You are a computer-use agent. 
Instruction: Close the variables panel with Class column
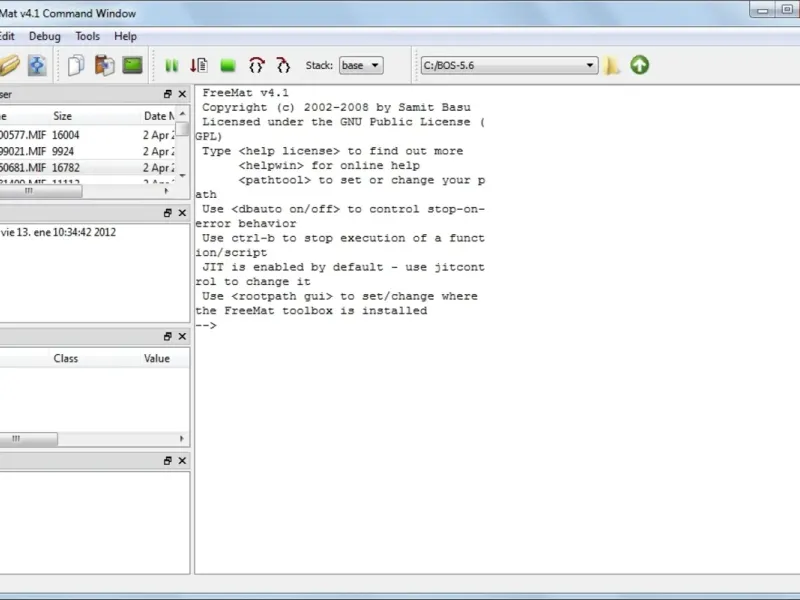coord(182,336)
